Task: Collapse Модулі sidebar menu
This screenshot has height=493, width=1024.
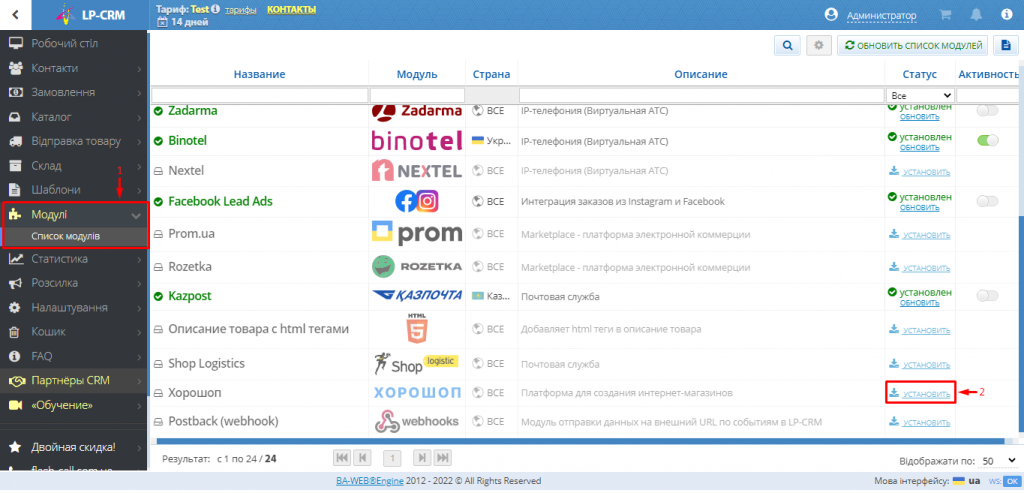Action: coord(74,214)
